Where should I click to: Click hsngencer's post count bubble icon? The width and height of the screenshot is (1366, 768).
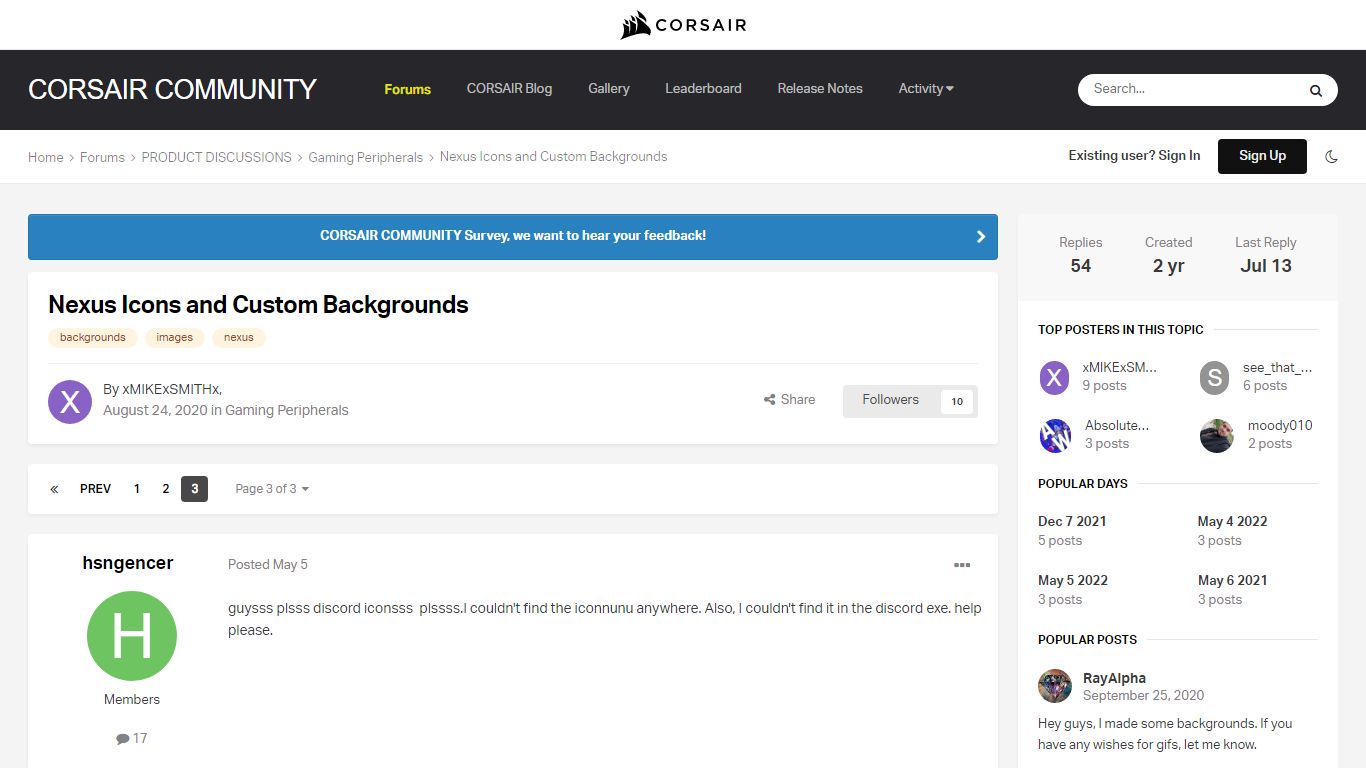pos(122,739)
